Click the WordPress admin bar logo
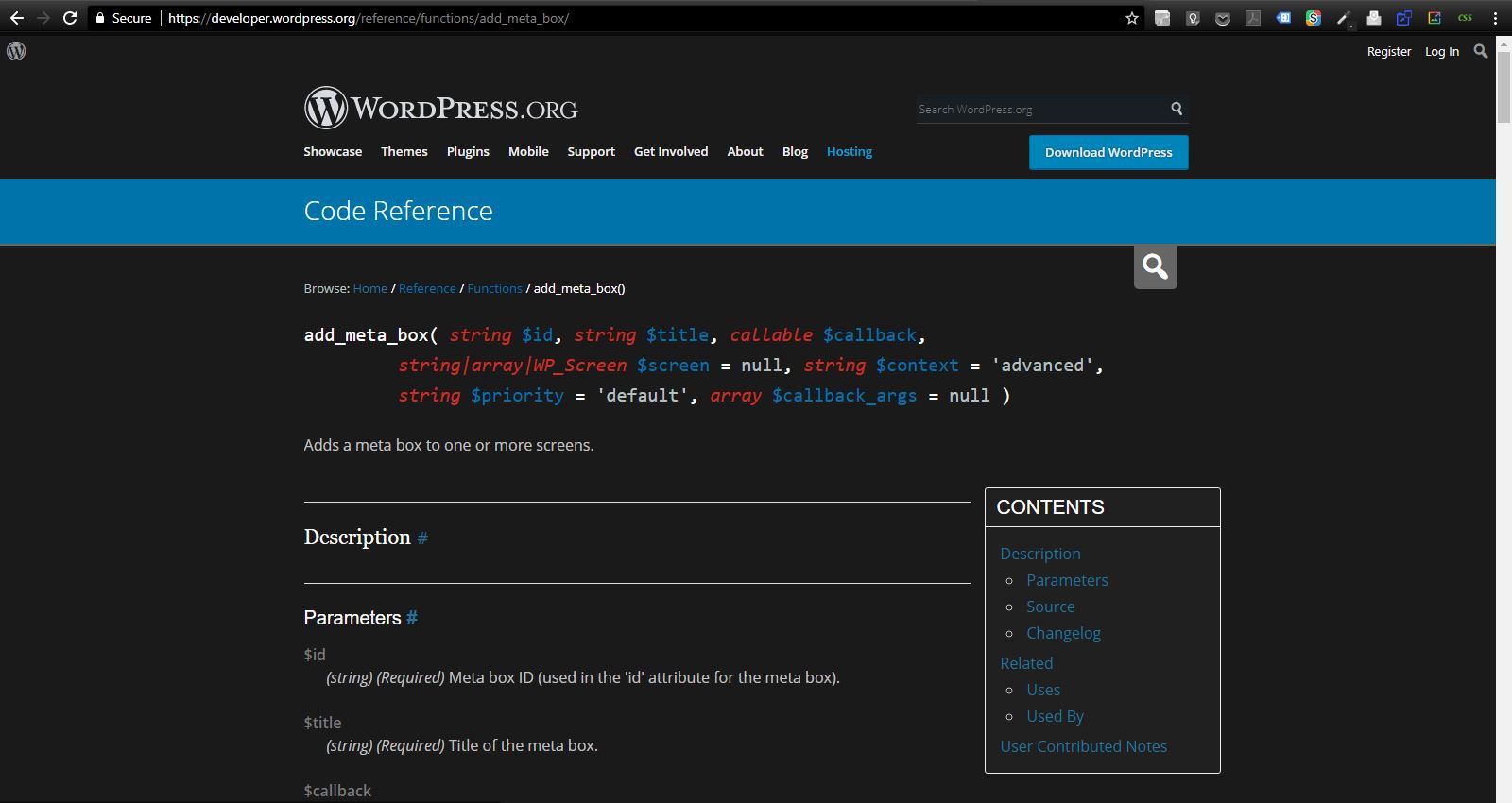1512x803 pixels. [x=16, y=51]
